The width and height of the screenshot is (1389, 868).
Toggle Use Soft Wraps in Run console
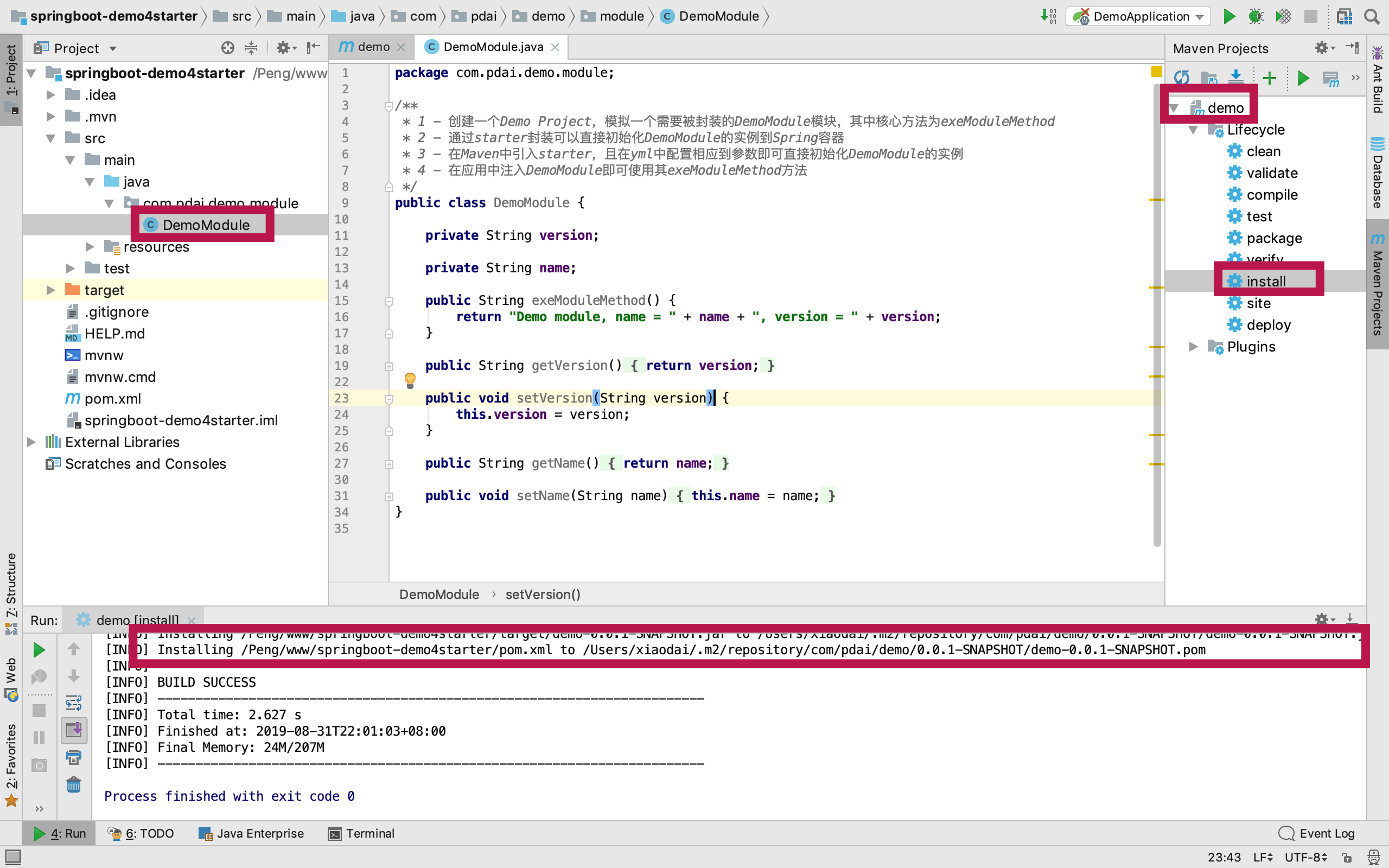[73, 703]
